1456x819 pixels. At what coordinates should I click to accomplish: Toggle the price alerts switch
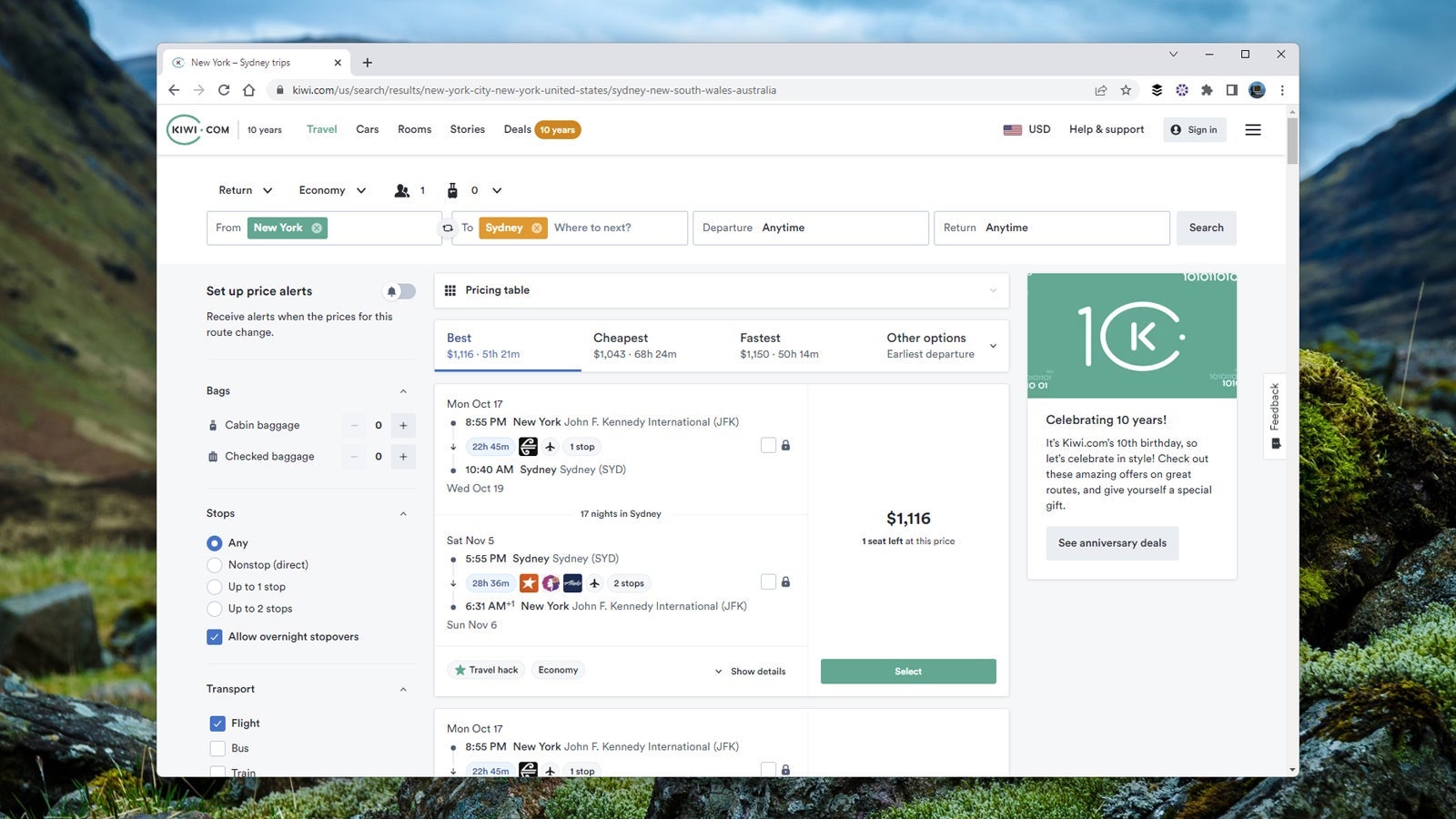[x=400, y=291]
